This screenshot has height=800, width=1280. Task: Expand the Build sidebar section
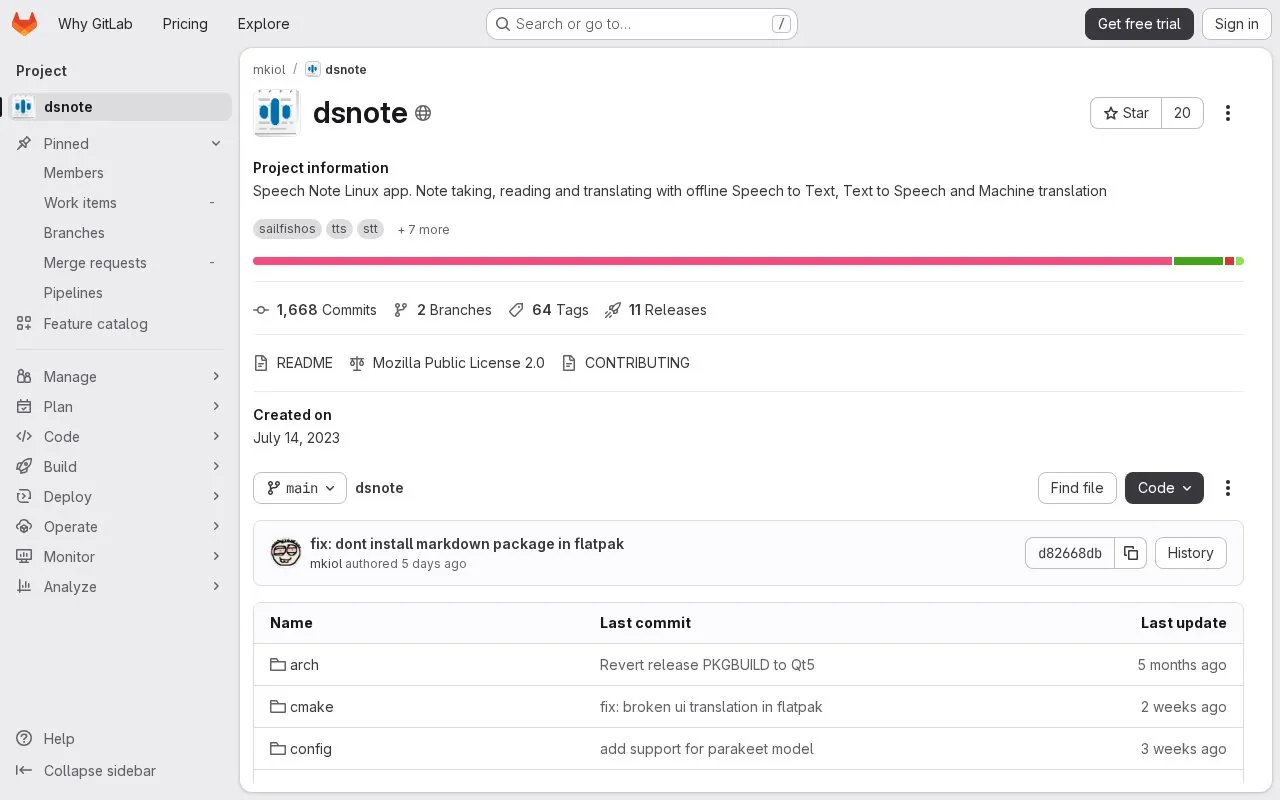click(x=120, y=467)
